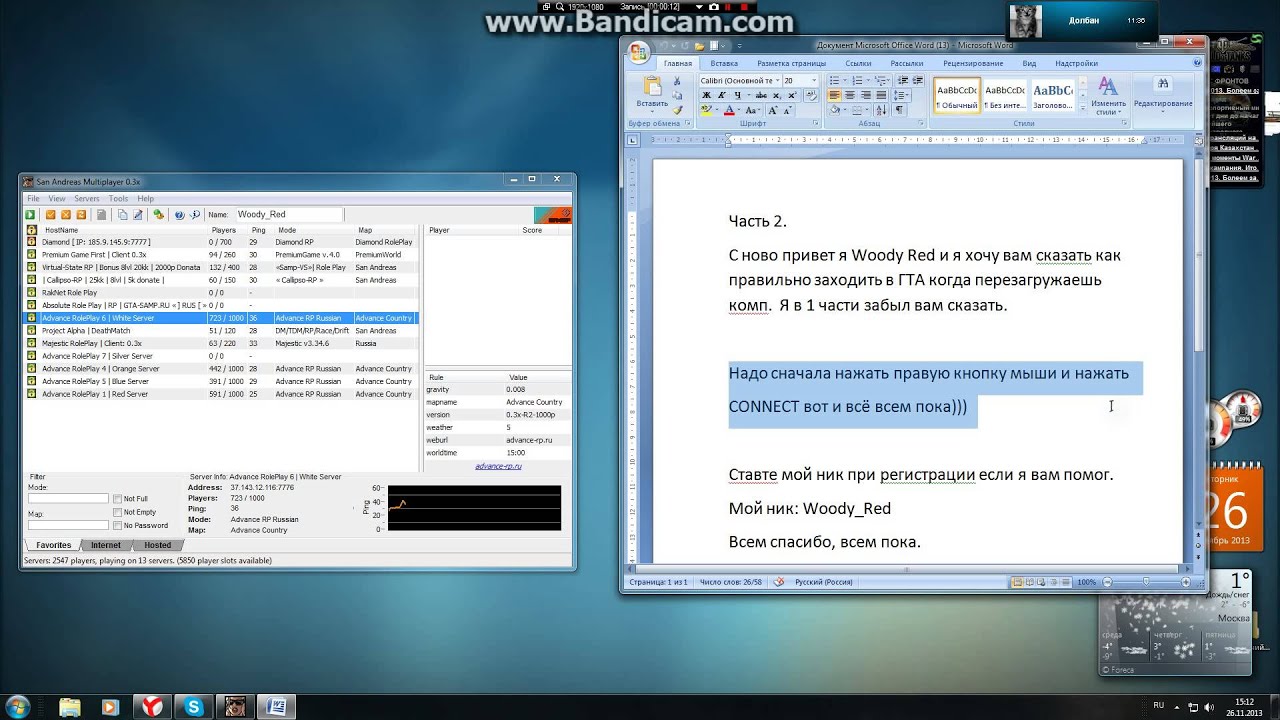Open the Servers menu in SA-MP
The image size is (1280, 720).
87,199
